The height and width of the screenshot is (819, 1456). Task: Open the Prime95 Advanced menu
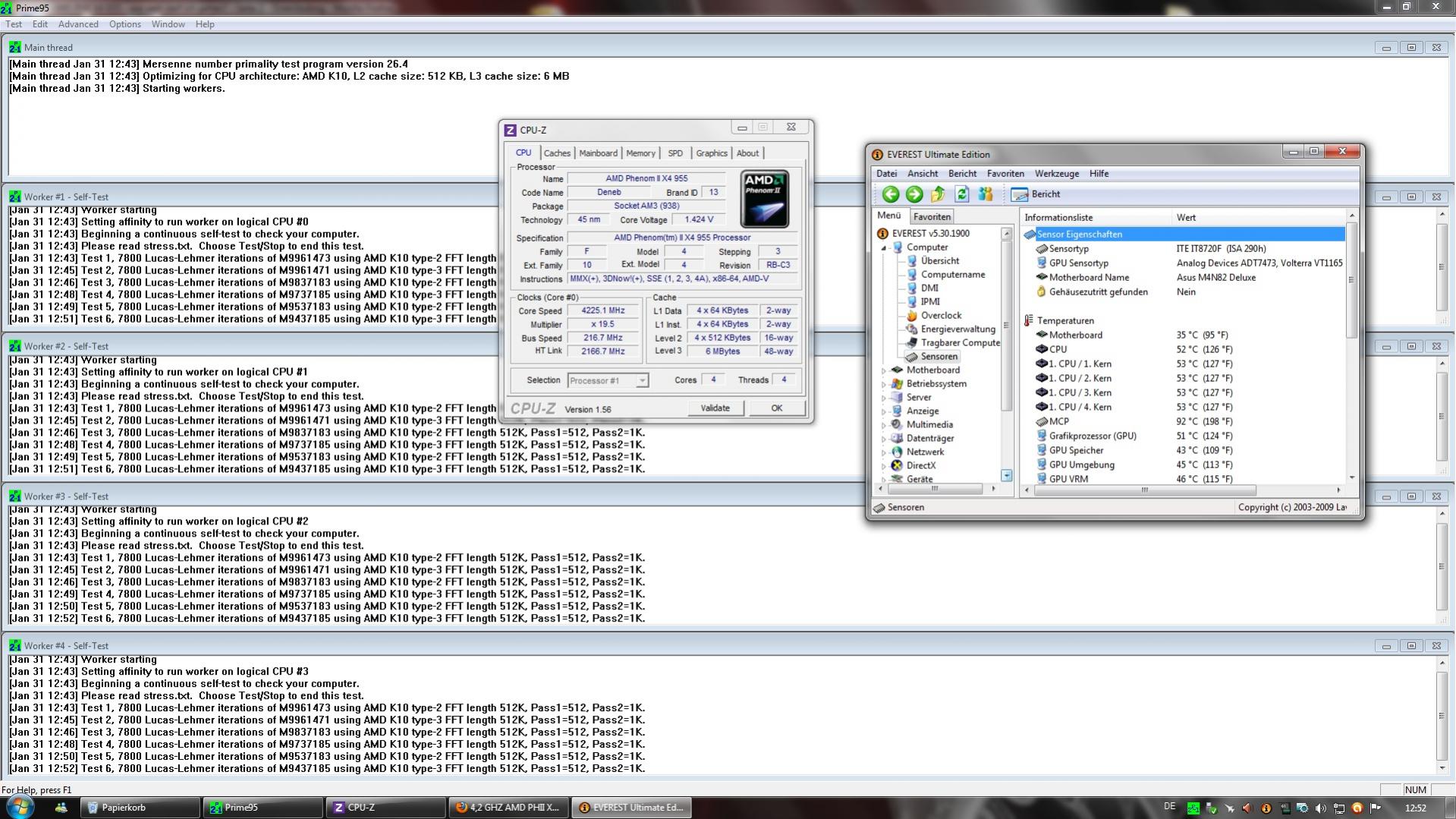78,24
